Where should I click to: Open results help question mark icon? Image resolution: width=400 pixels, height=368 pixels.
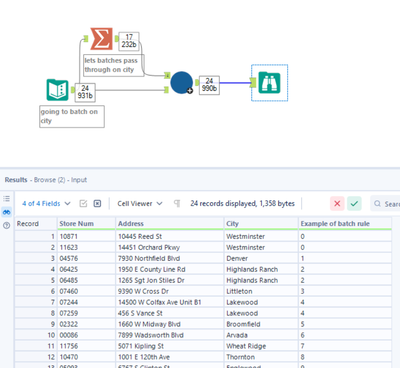tap(6, 225)
